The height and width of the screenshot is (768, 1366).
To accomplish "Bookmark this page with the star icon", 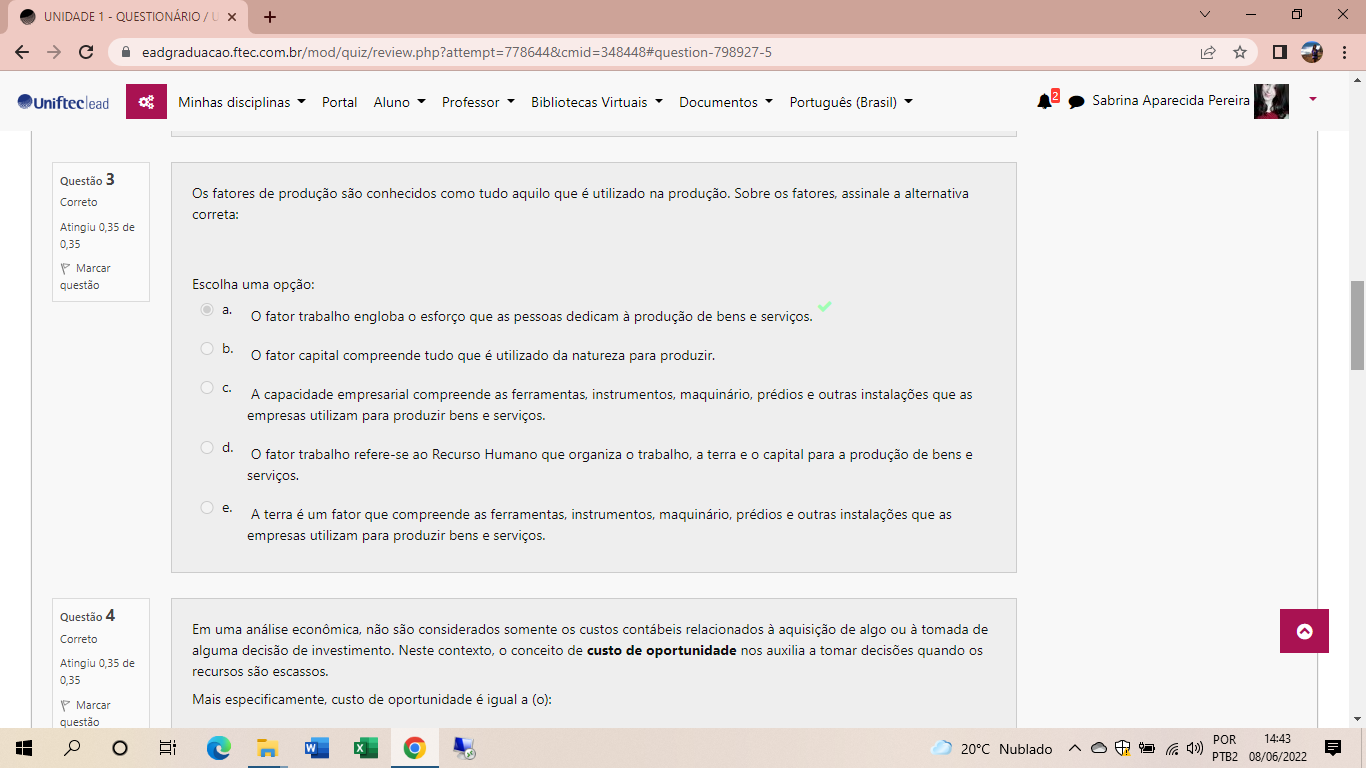I will click(1240, 52).
